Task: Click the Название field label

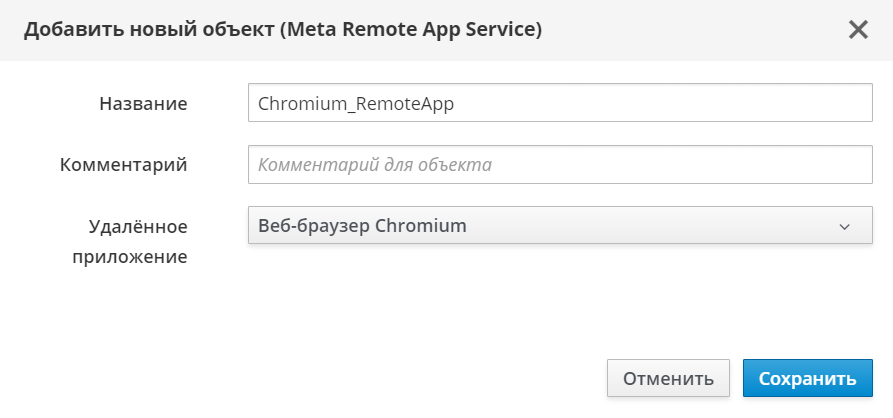Action: point(143,103)
